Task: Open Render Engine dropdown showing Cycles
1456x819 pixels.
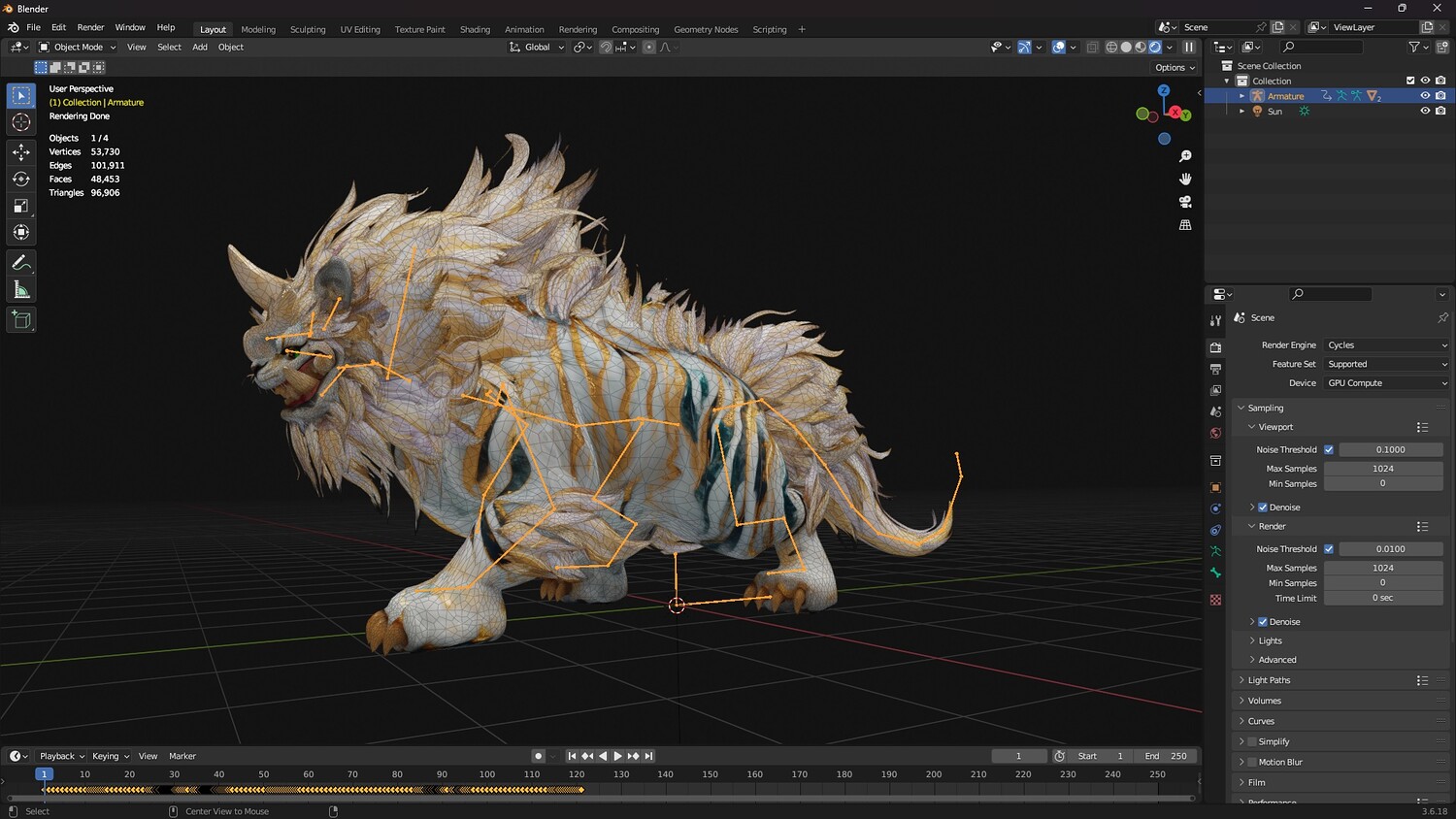Action: tap(1386, 345)
